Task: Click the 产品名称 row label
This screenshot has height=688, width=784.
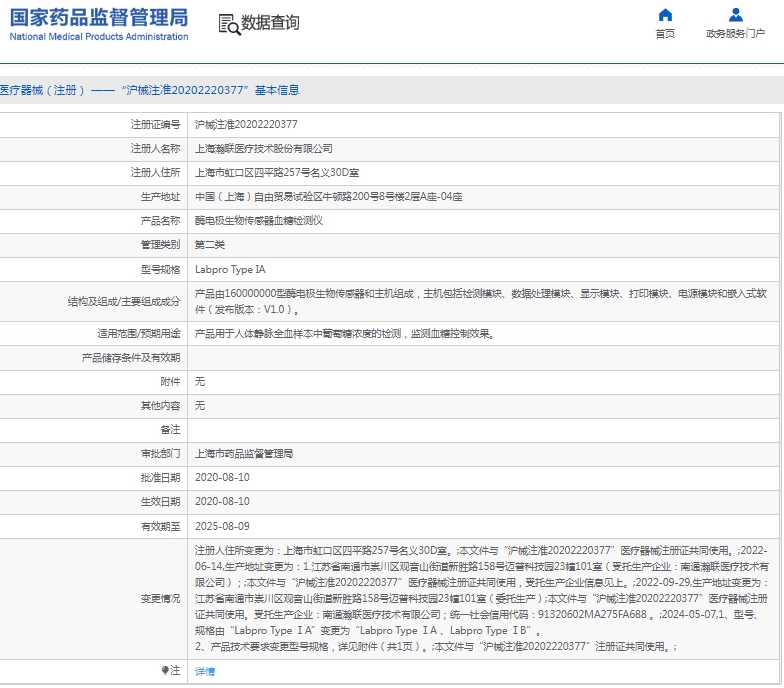Action: point(160,220)
